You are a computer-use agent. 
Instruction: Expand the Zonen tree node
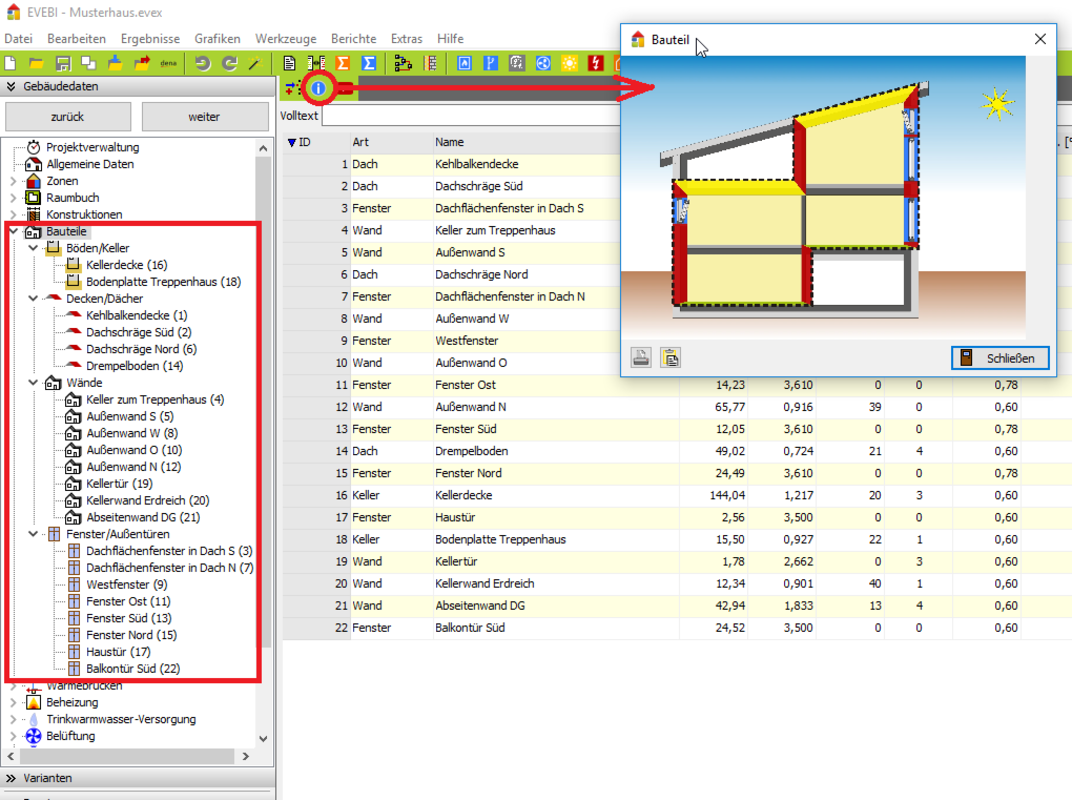(x=13, y=181)
